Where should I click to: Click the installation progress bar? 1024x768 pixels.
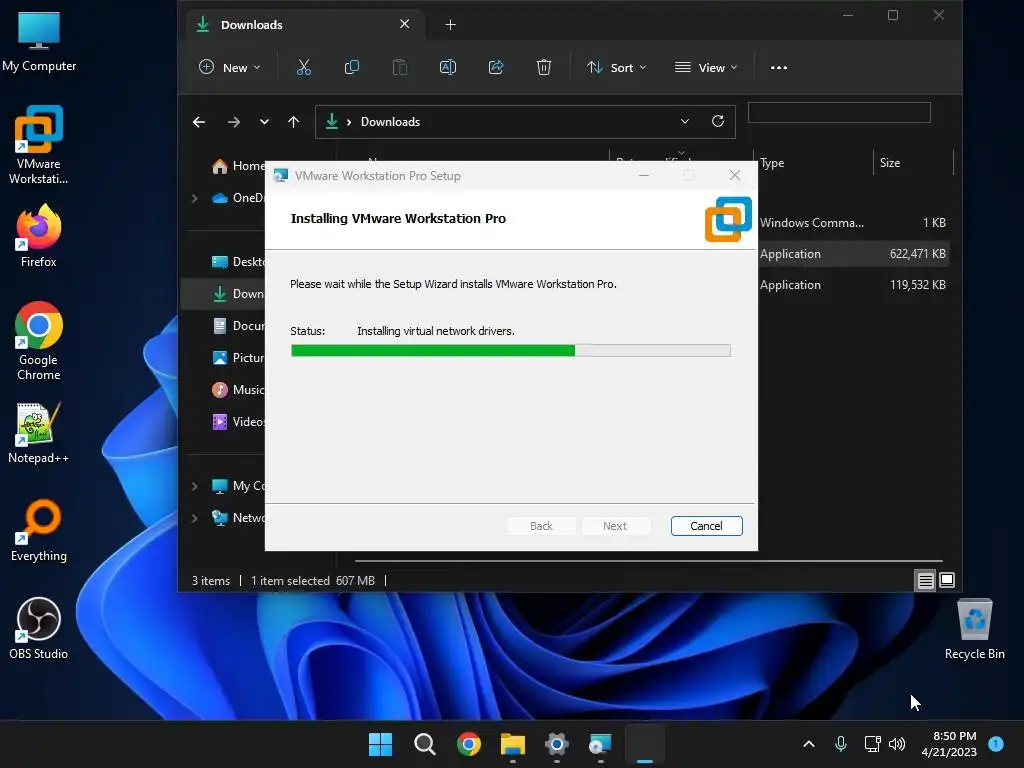click(x=511, y=351)
